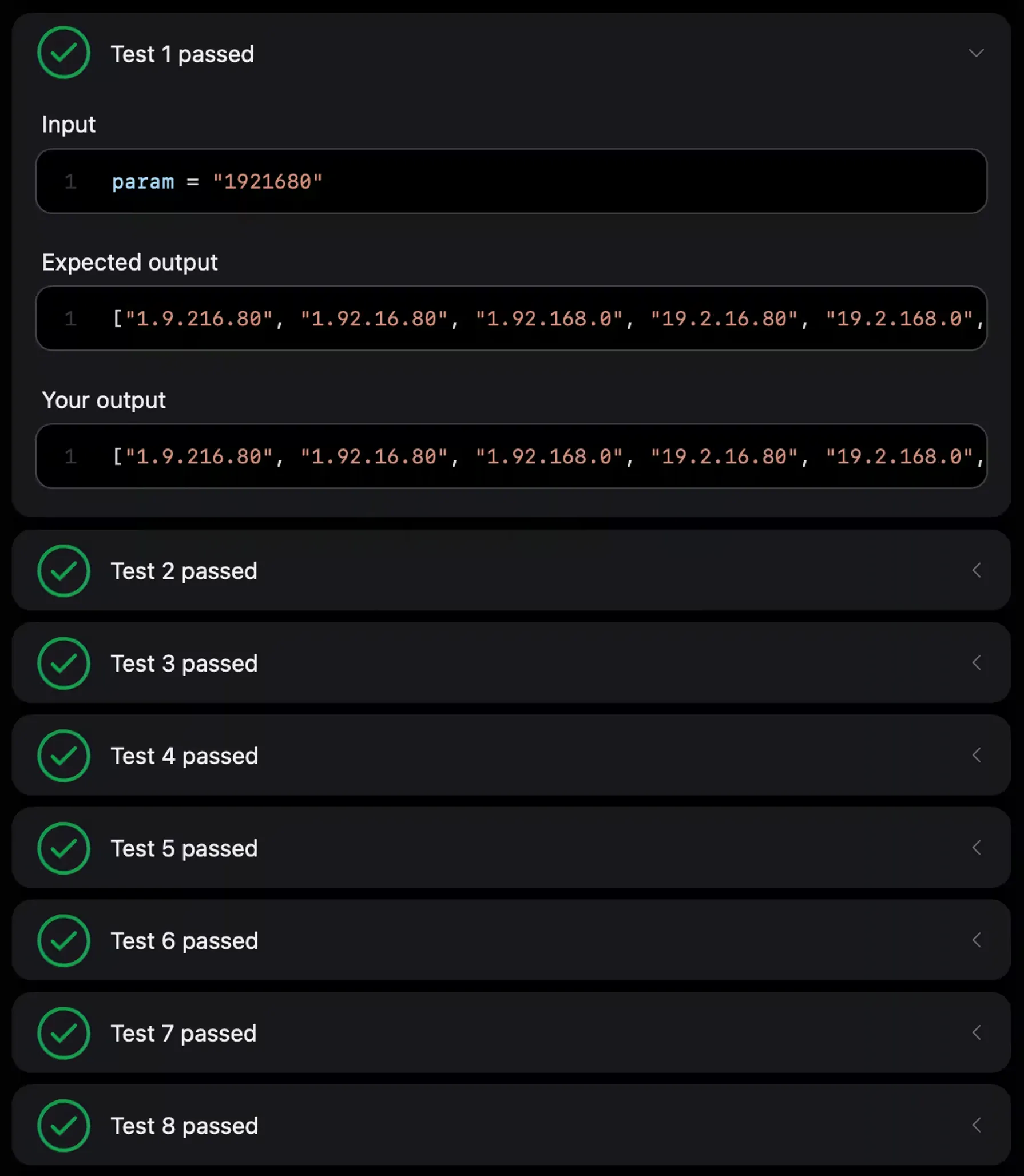Viewport: 1024px width, 1176px height.
Task: Click the "Test 8 passed" label
Action: click(184, 1126)
